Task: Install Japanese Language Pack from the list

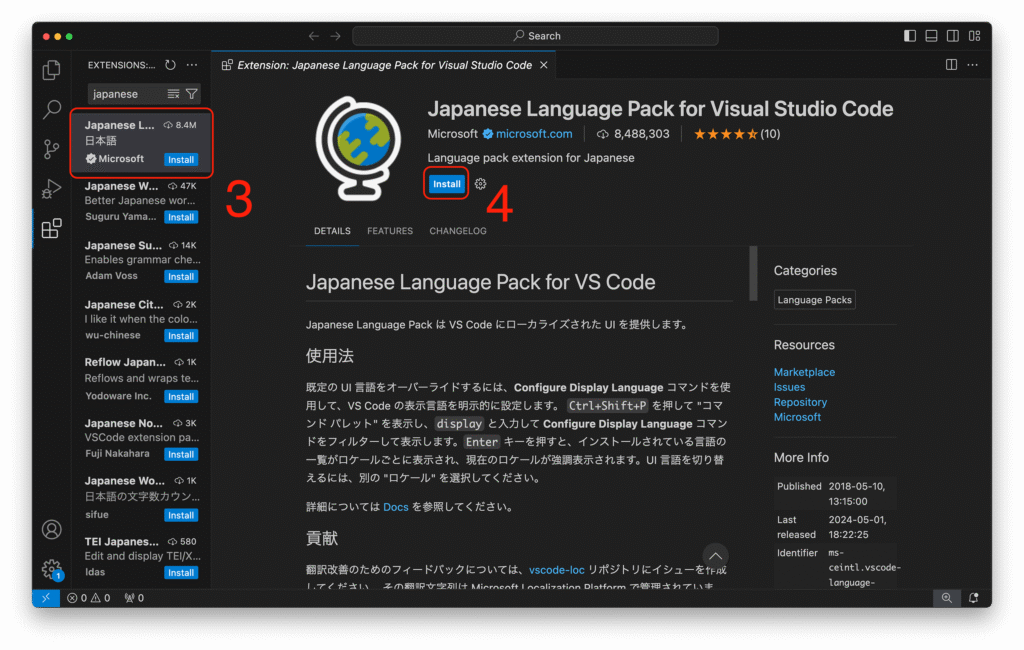Action: click(181, 159)
